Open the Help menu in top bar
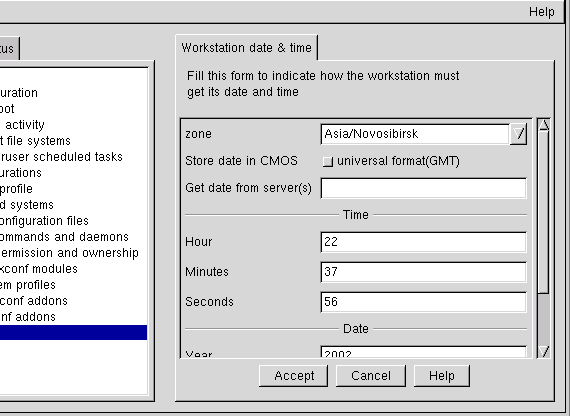This screenshot has height=416, width=570. [542, 12]
